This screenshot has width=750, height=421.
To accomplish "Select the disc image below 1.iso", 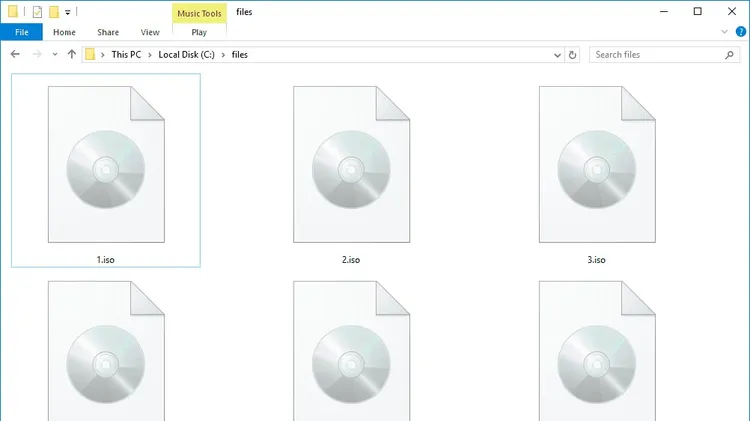I will point(106,351).
